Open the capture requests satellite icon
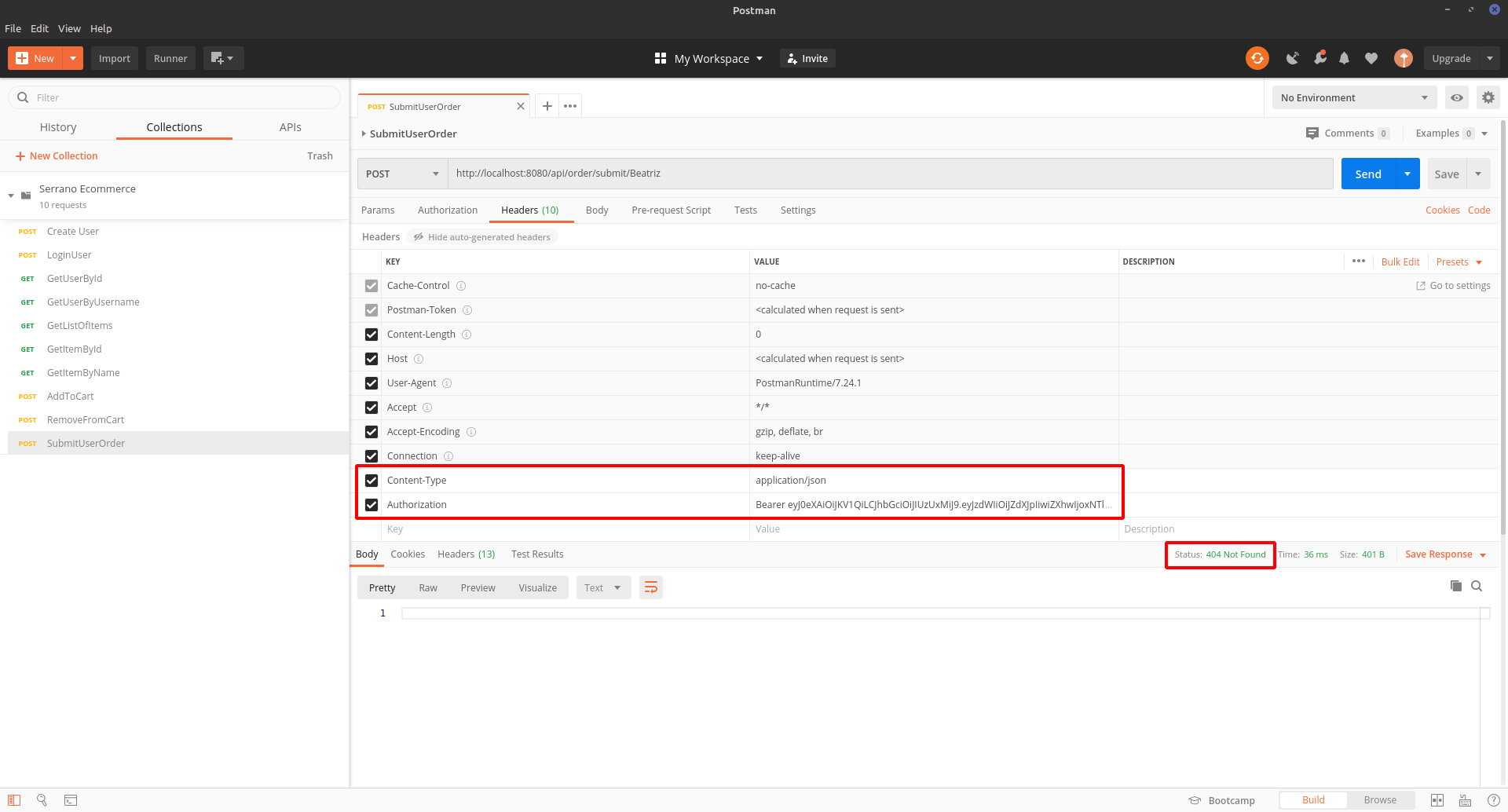This screenshot has width=1508, height=812. 1292,58
